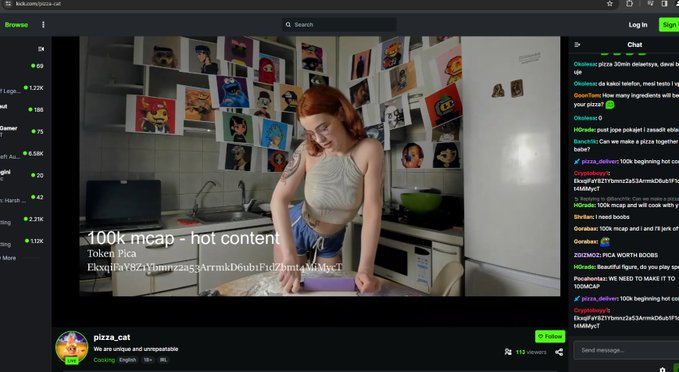Expand sidebar list with Show More

[8, 258]
